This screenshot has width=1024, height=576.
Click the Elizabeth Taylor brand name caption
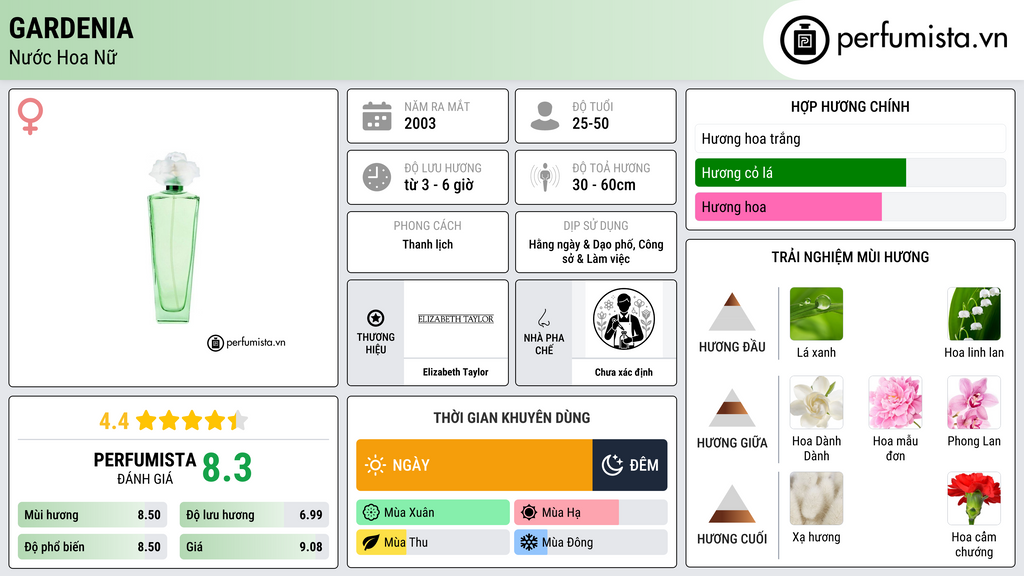pyautogui.click(x=455, y=372)
